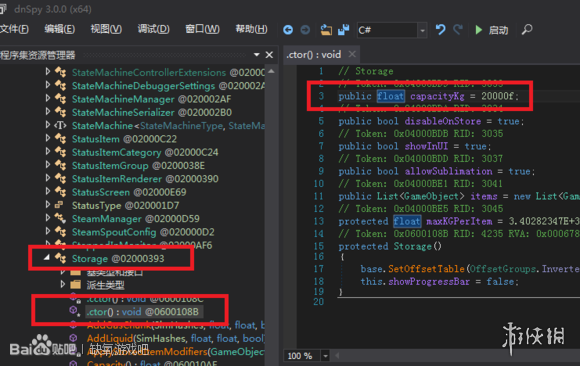Expand StatusItemCategory node
This screenshot has width=580, height=366.
coord(48,151)
